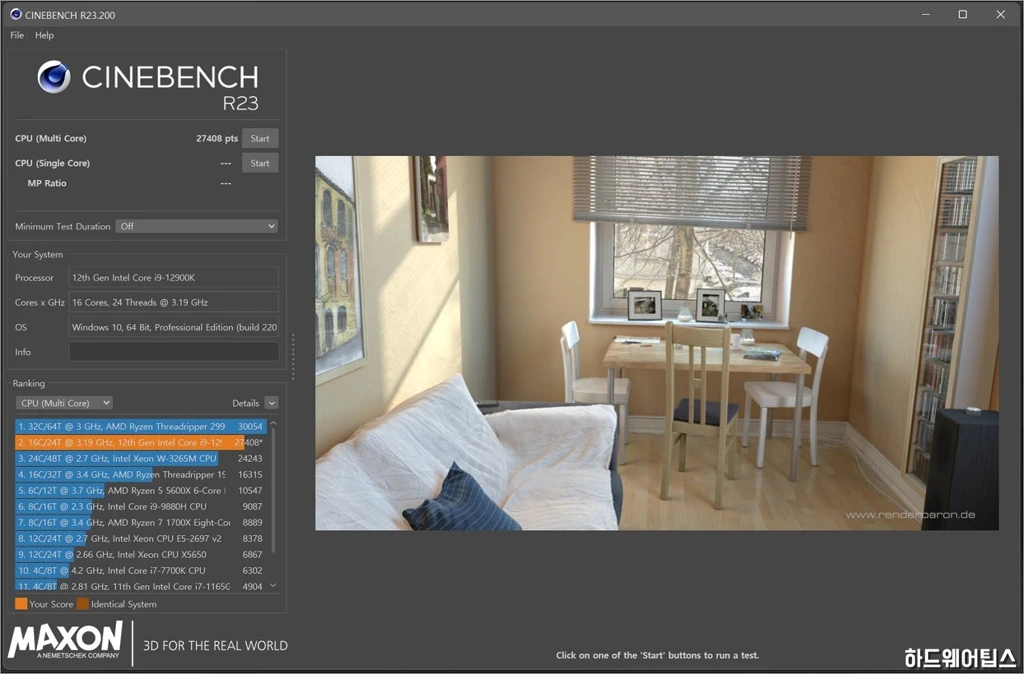
Task: Click the empty Info input field
Action: (x=174, y=352)
